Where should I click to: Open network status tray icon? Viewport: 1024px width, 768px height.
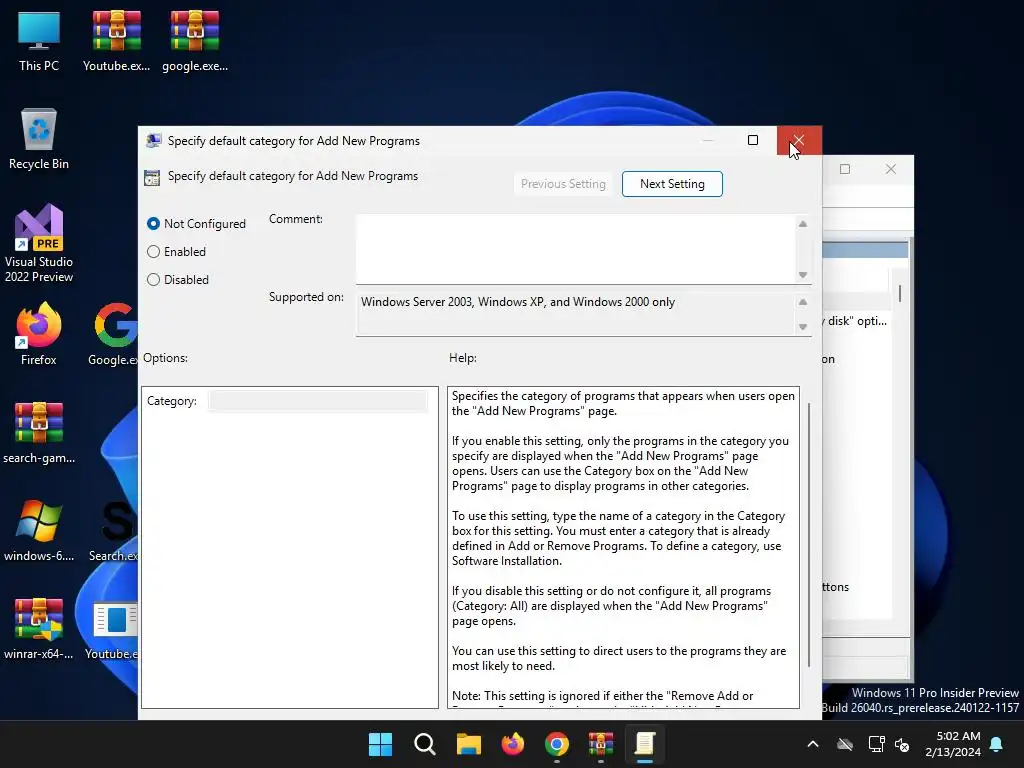[x=876, y=744]
